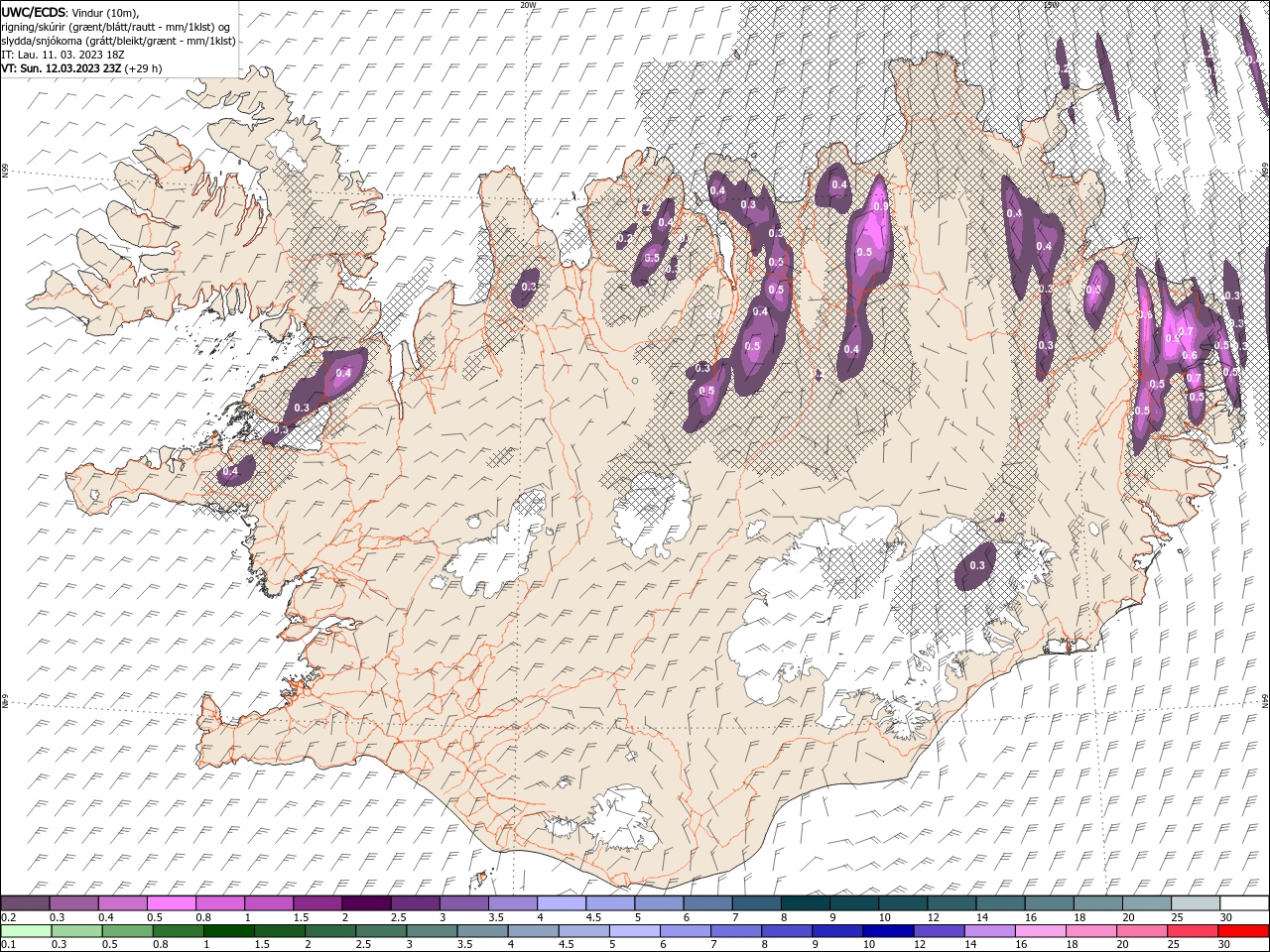Click the lower legend swatch between 3 and 3.5
The width and height of the screenshot is (1270, 952).
(432, 931)
